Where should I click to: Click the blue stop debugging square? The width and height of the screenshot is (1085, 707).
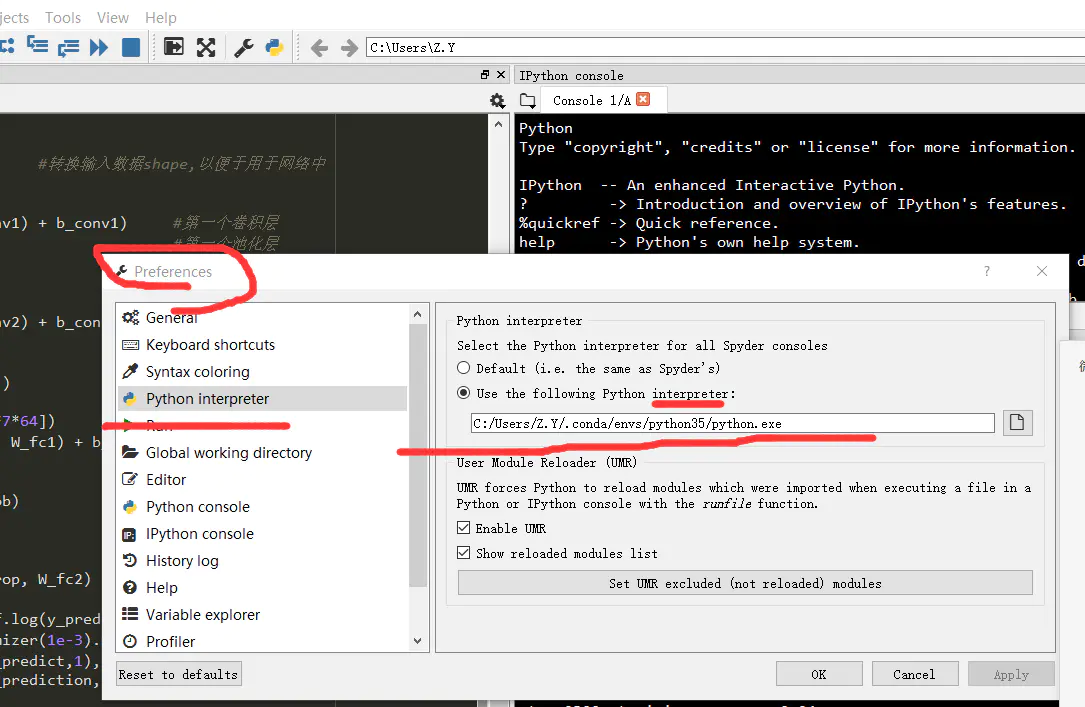[131, 47]
